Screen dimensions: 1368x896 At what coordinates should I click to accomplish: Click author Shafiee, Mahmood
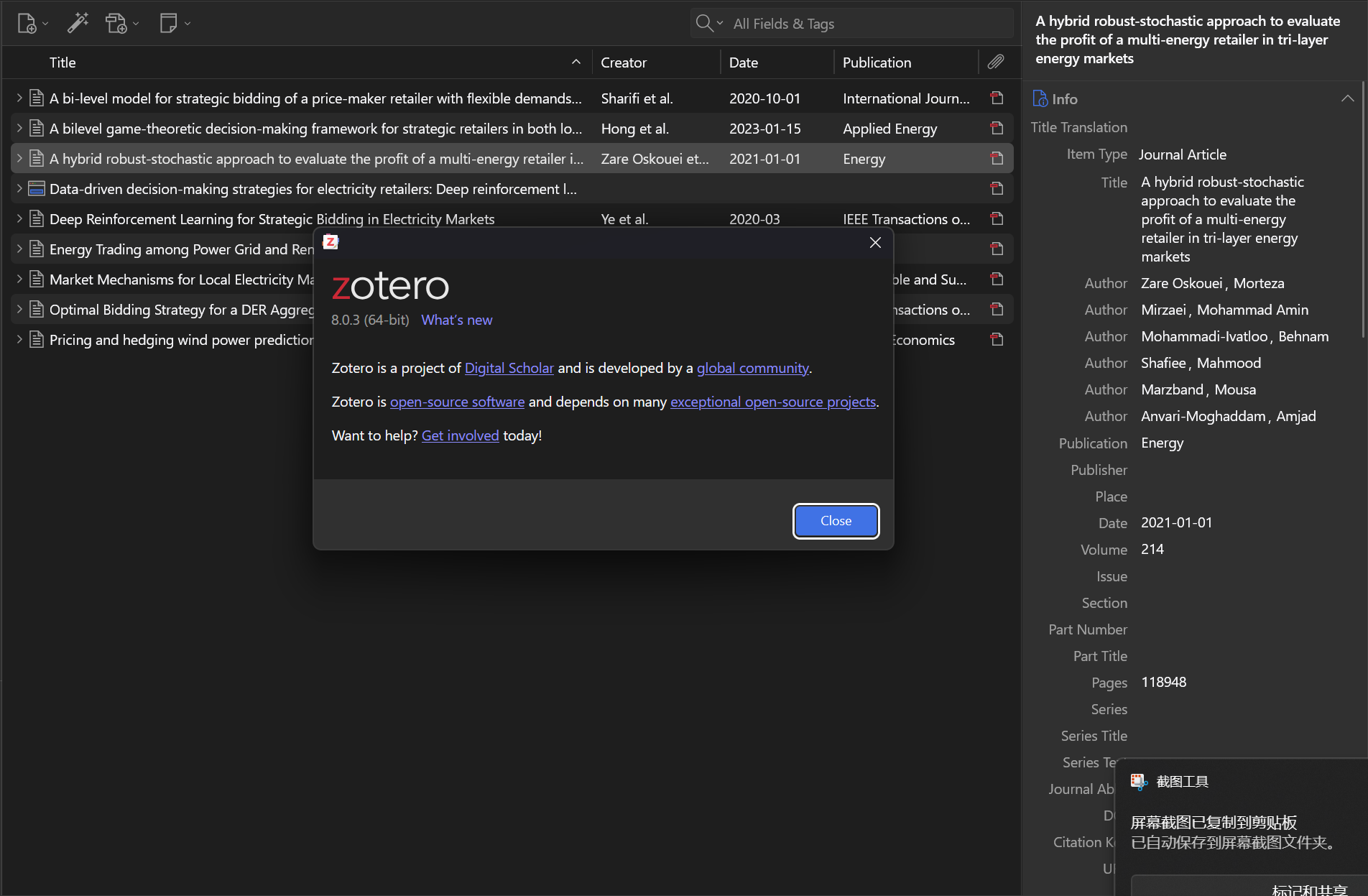pyautogui.click(x=1201, y=363)
